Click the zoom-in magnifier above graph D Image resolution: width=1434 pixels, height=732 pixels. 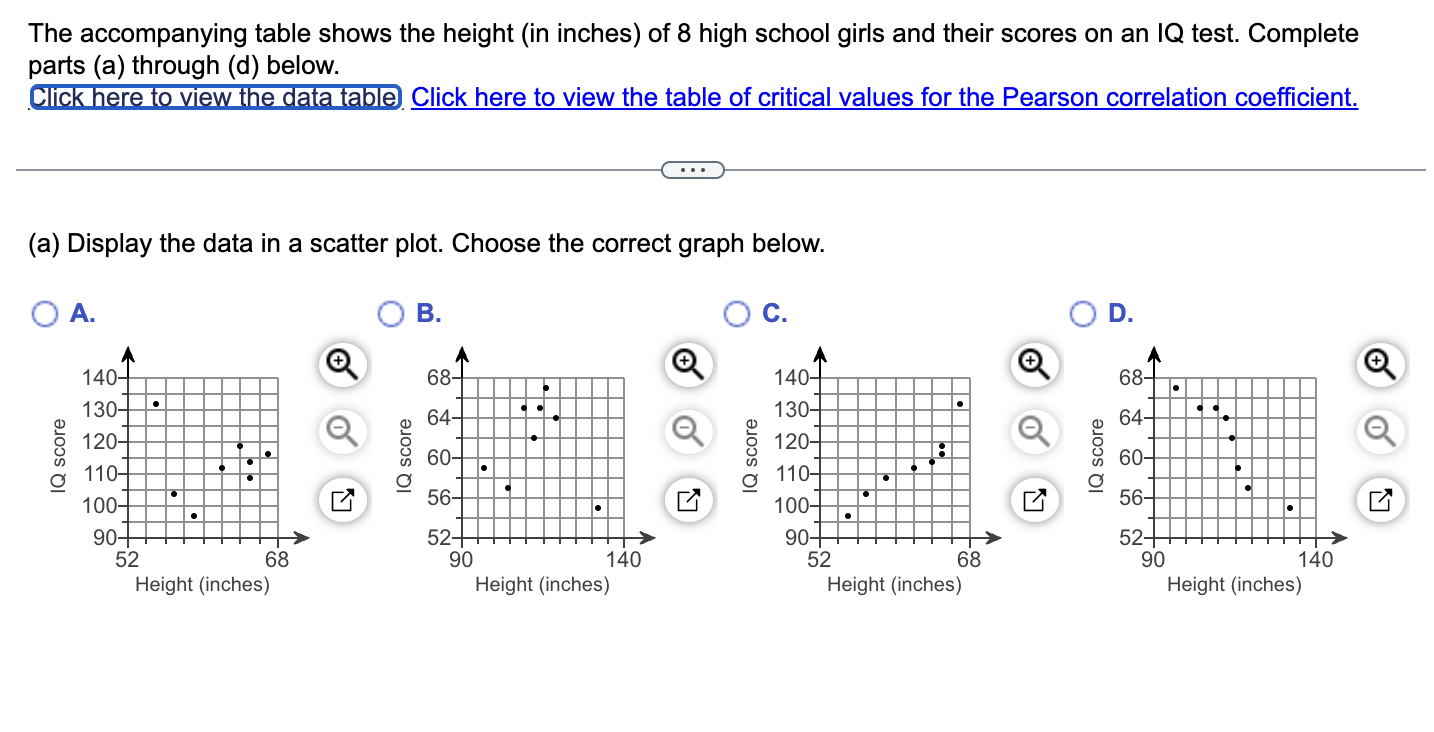point(1379,365)
